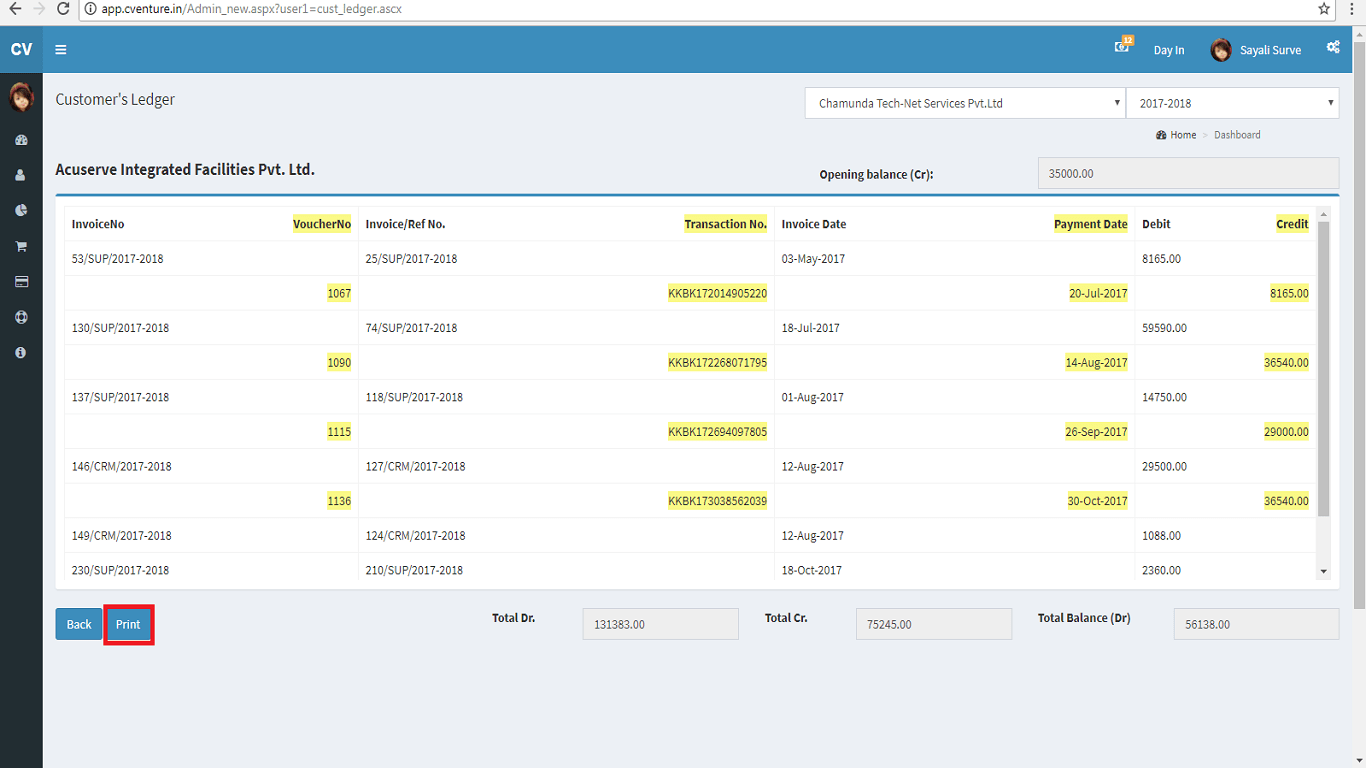The height and width of the screenshot is (768, 1366).
Task: Open notifications showing the 12 badge
Action: (x=1122, y=46)
